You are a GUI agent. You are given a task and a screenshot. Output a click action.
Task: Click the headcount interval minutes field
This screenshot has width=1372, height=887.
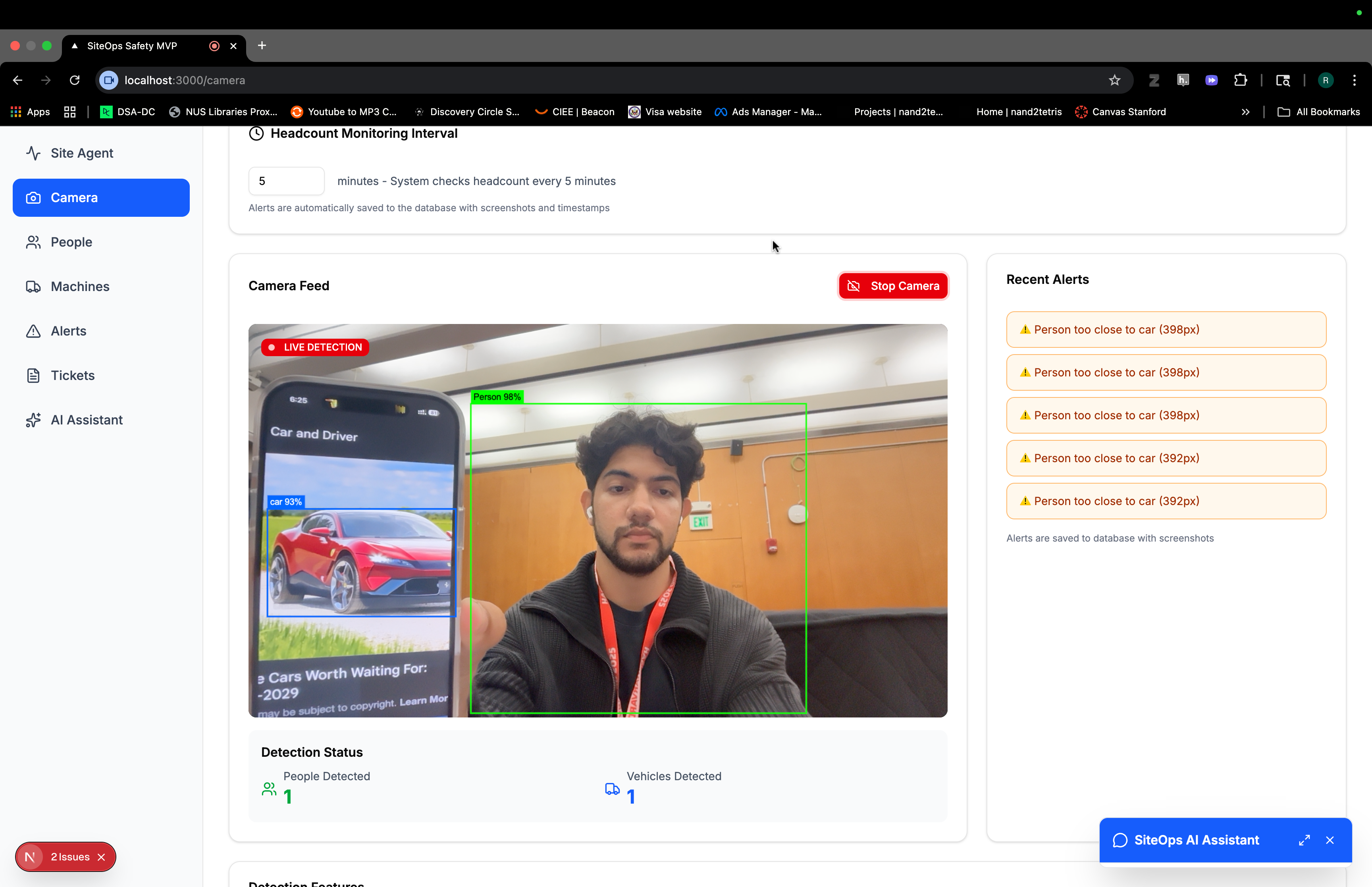(x=286, y=181)
